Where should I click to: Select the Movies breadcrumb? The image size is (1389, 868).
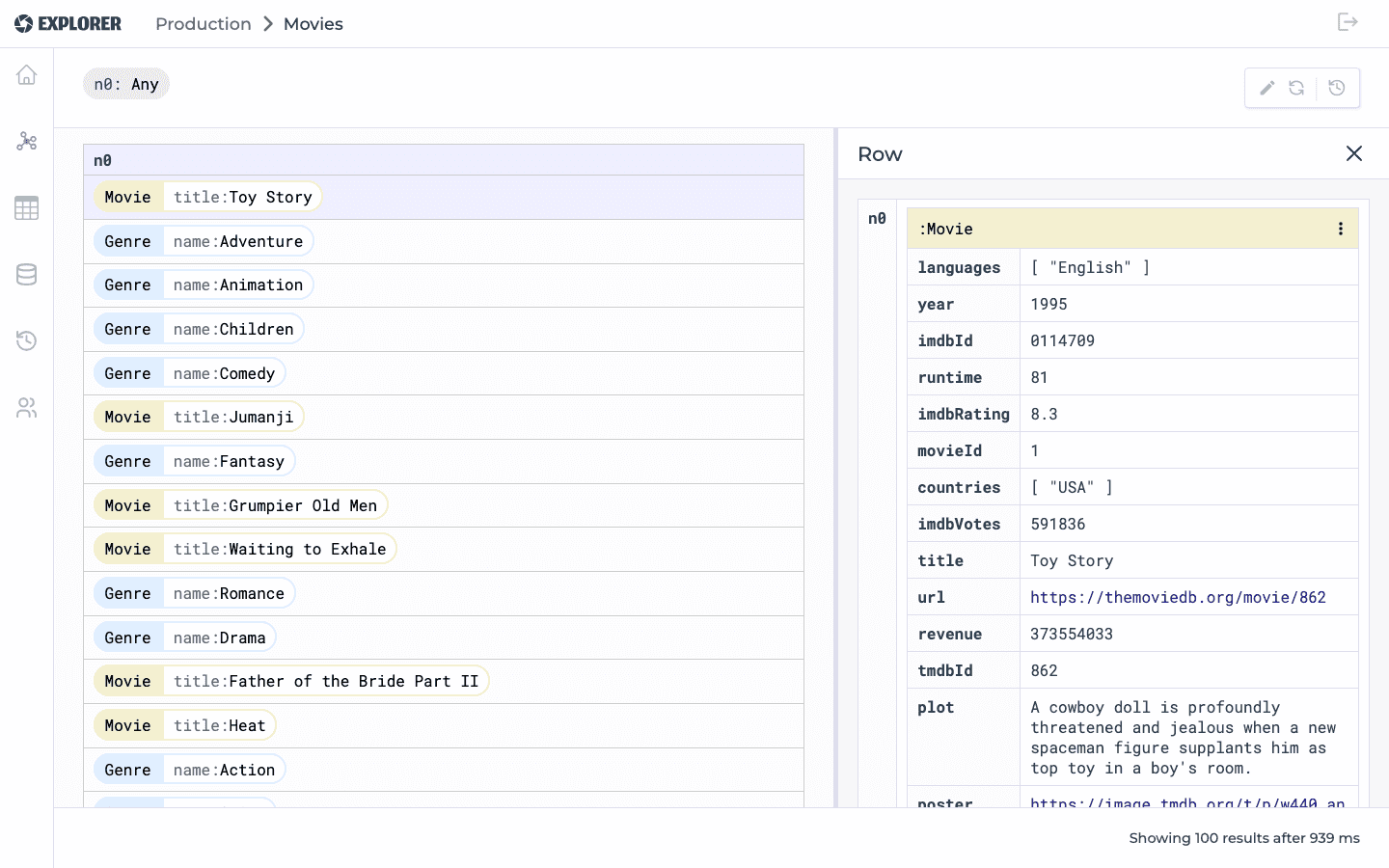click(313, 24)
